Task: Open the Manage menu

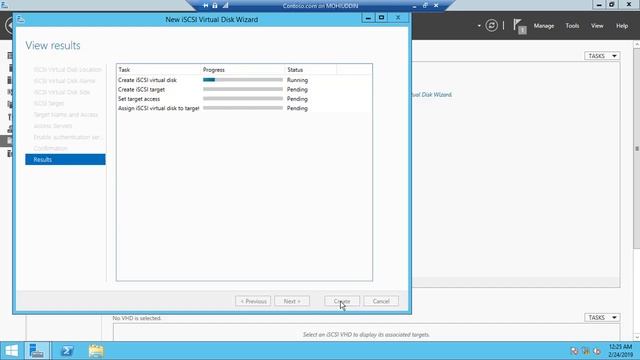Action: tap(544, 26)
